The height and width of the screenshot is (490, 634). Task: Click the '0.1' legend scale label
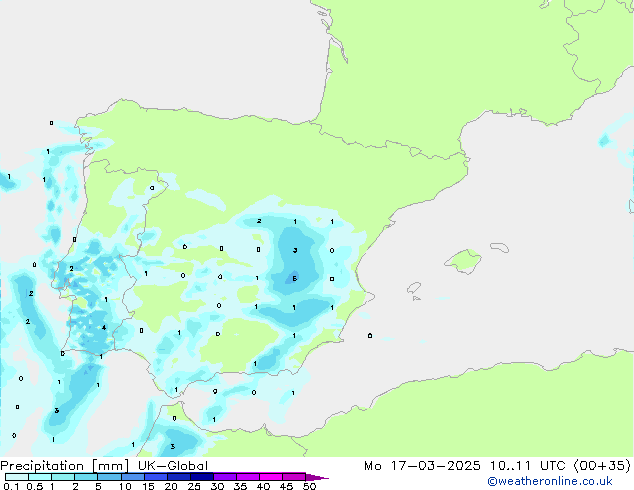(11, 486)
